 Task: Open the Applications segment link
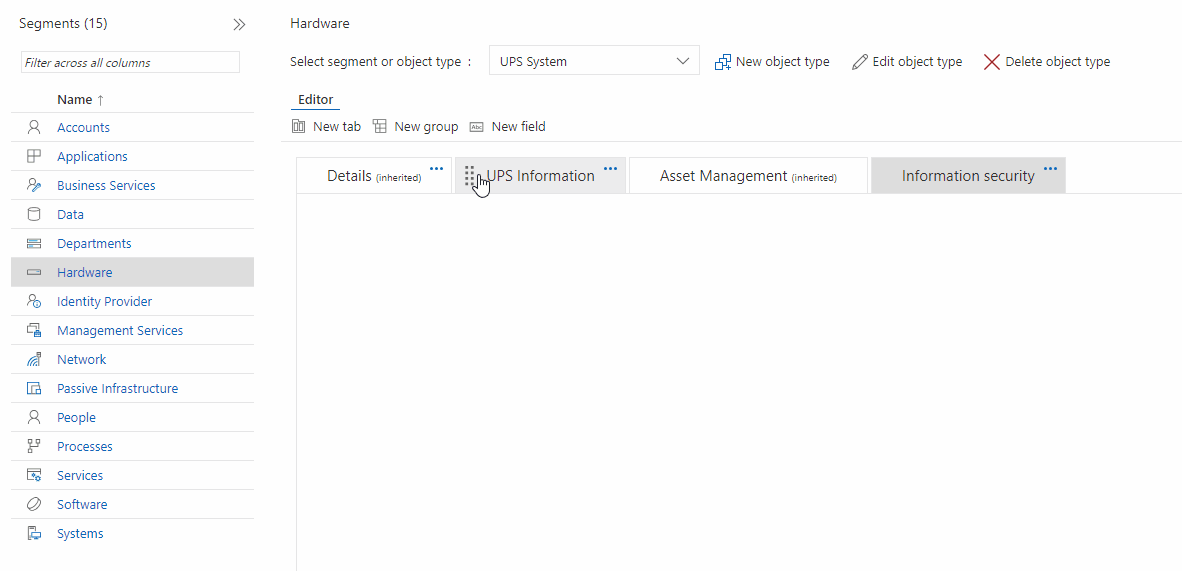click(93, 156)
